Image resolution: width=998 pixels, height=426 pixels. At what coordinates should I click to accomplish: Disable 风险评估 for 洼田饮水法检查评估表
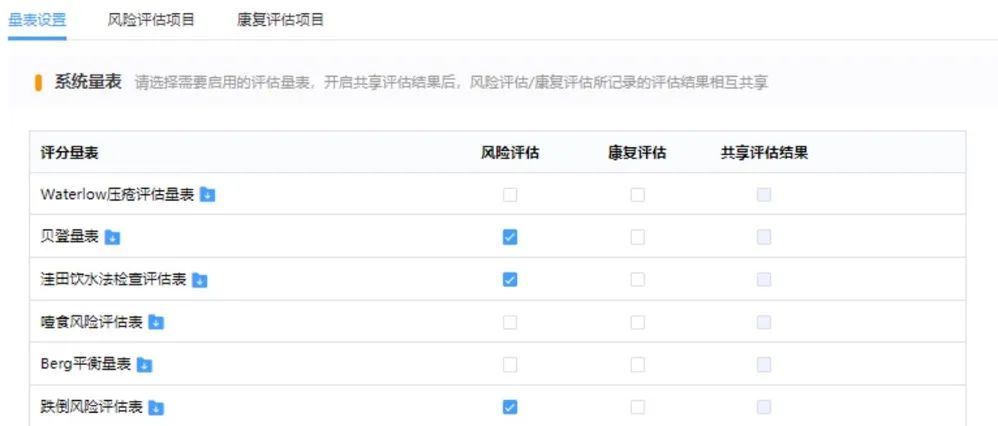(510, 280)
